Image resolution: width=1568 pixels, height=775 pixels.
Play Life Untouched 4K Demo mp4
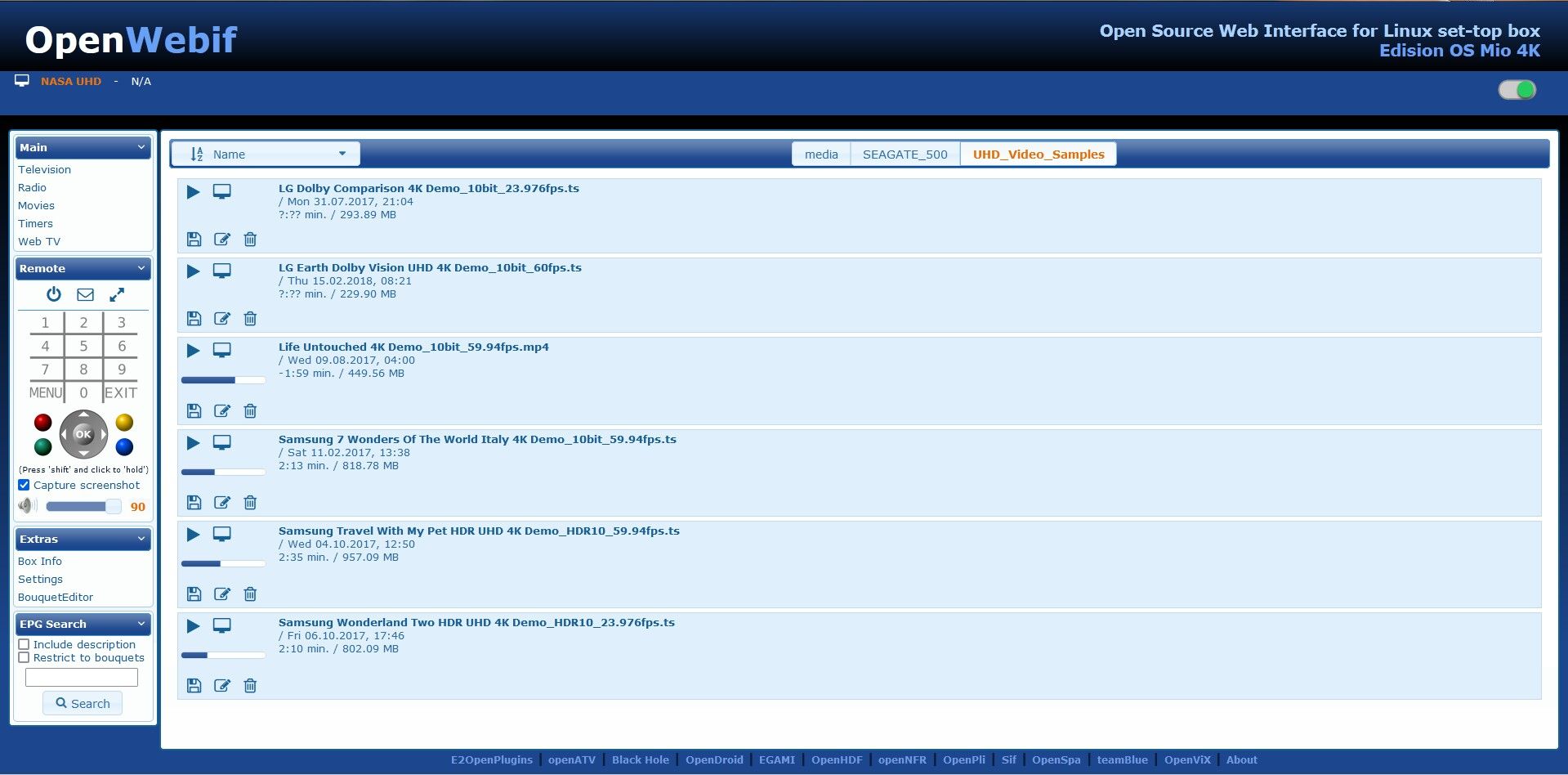193,351
